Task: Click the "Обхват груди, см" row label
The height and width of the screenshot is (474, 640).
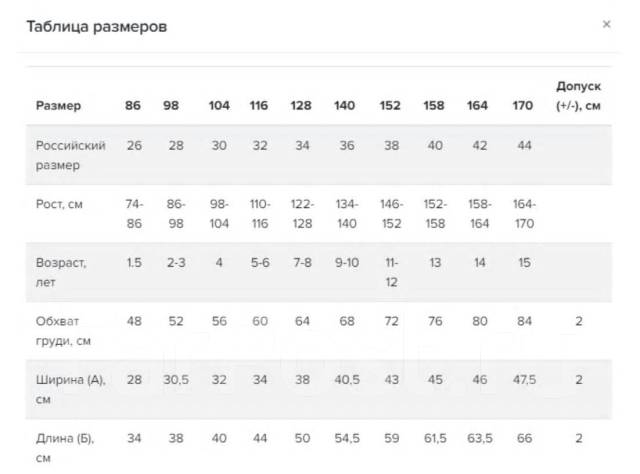Action: pos(64,329)
